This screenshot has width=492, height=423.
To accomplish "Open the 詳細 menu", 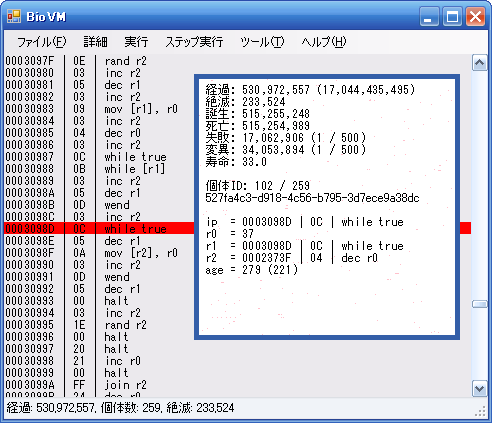I will point(95,42).
